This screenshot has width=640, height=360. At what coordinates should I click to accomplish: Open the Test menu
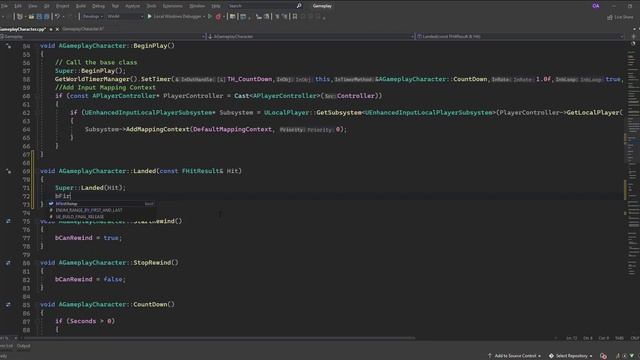click(115, 6)
